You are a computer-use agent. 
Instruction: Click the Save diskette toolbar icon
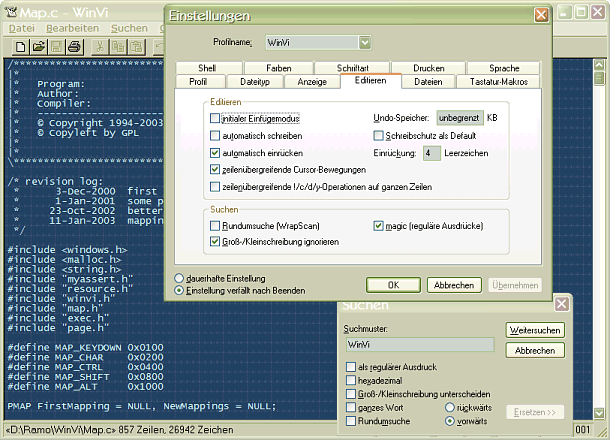tap(56, 47)
